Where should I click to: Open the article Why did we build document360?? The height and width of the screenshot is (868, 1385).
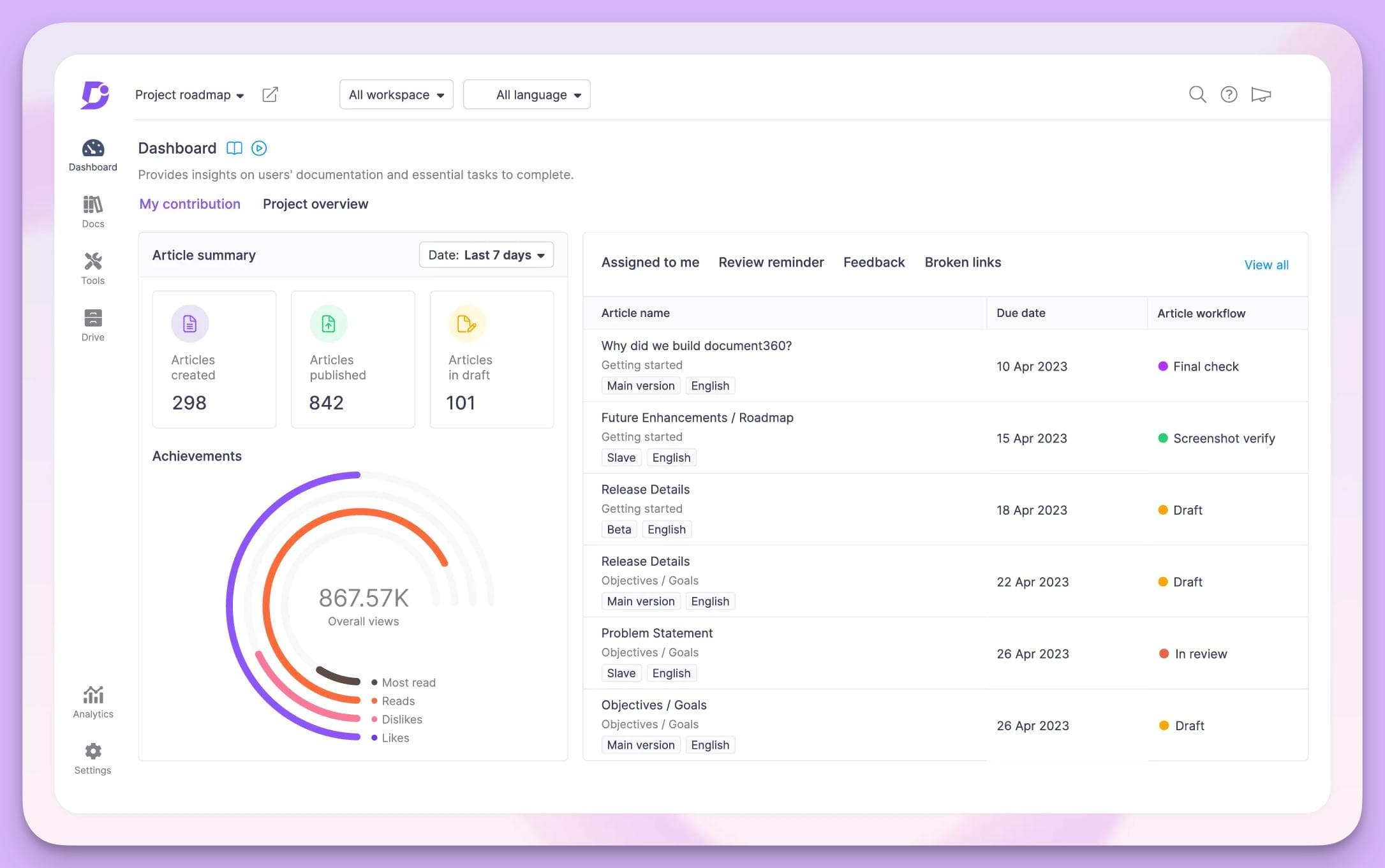(696, 346)
